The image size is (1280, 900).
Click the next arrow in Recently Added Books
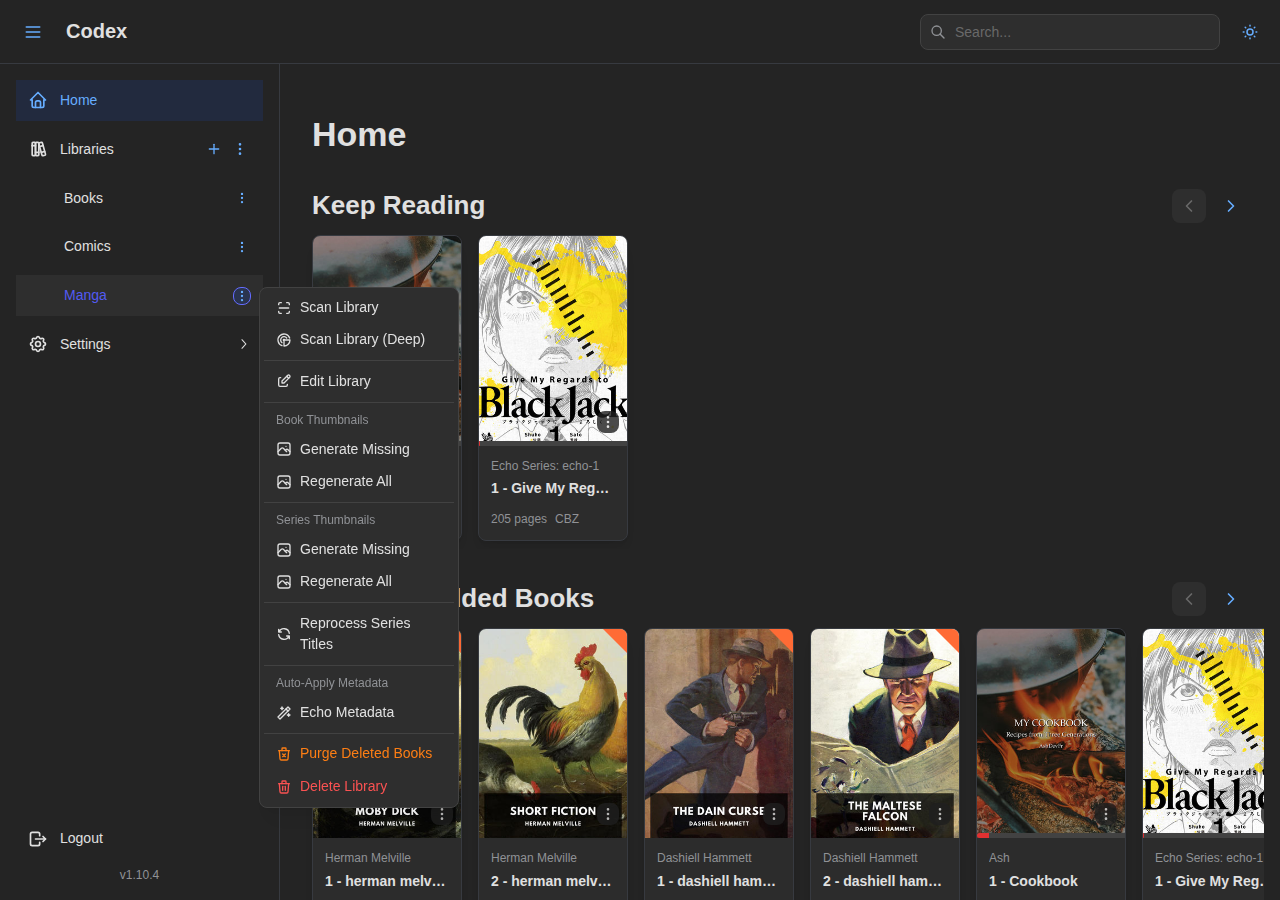tap(1230, 599)
